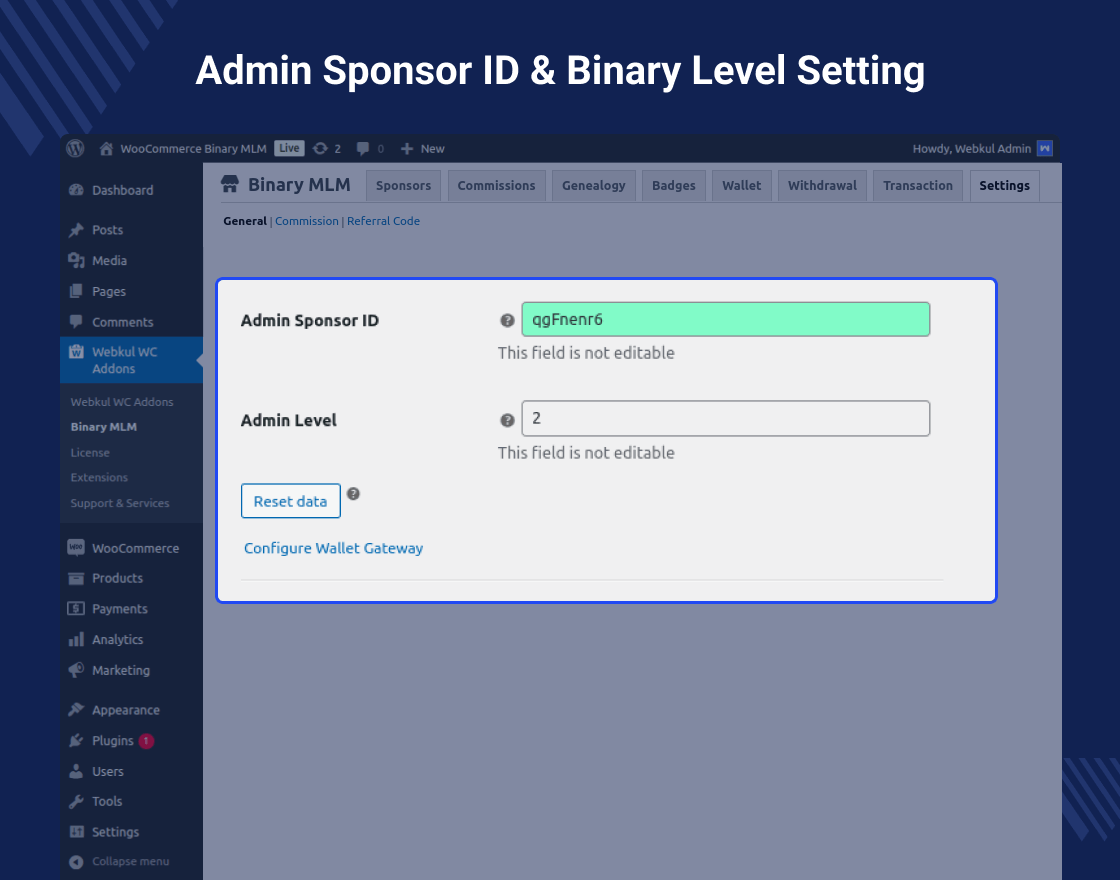Click the Reset data button
The width and height of the screenshot is (1120, 880).
[291, 501]
